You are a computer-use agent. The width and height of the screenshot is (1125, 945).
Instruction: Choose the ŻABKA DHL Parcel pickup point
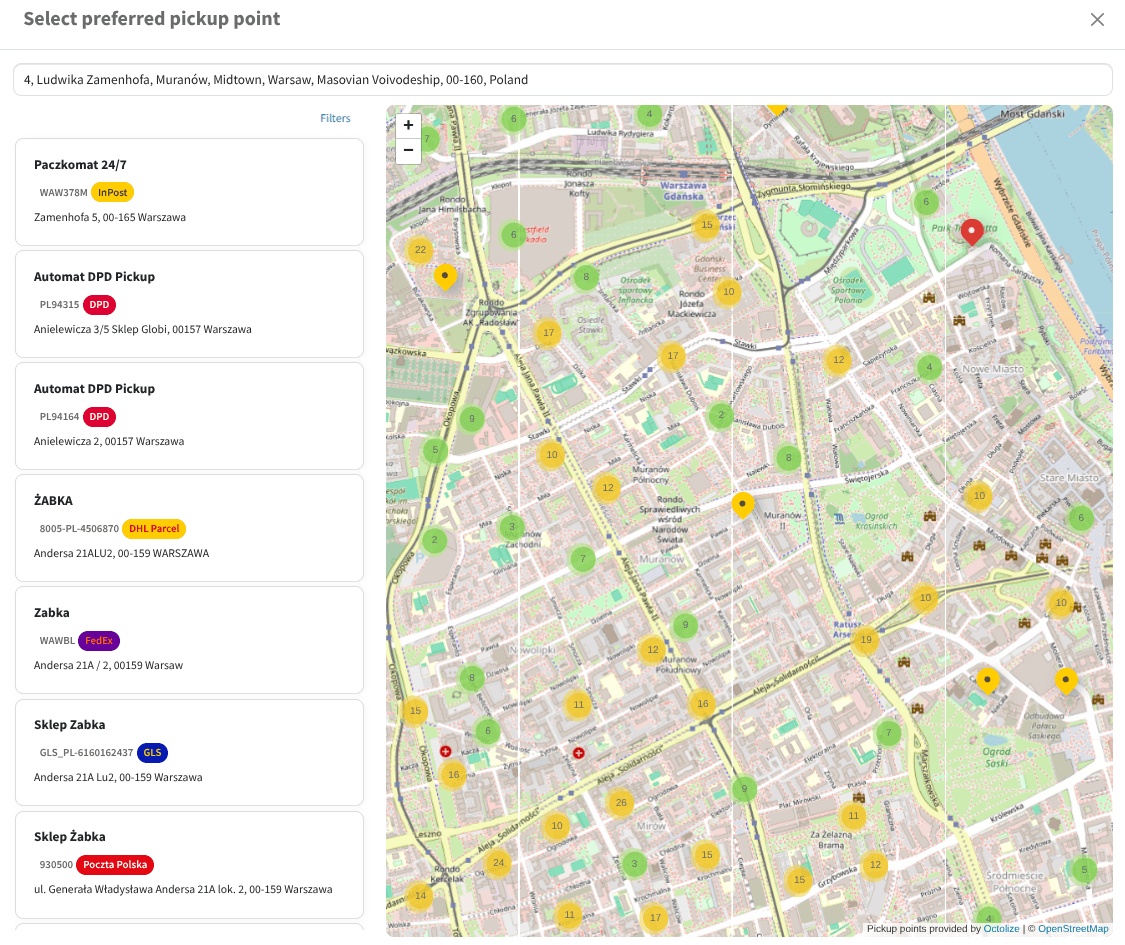pos(189,528)
